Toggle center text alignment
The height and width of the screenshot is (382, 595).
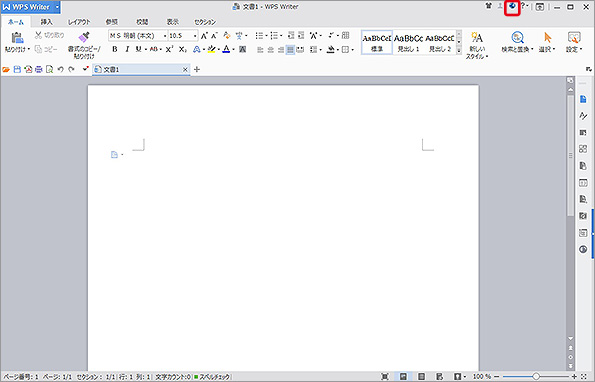click(271, 50)
